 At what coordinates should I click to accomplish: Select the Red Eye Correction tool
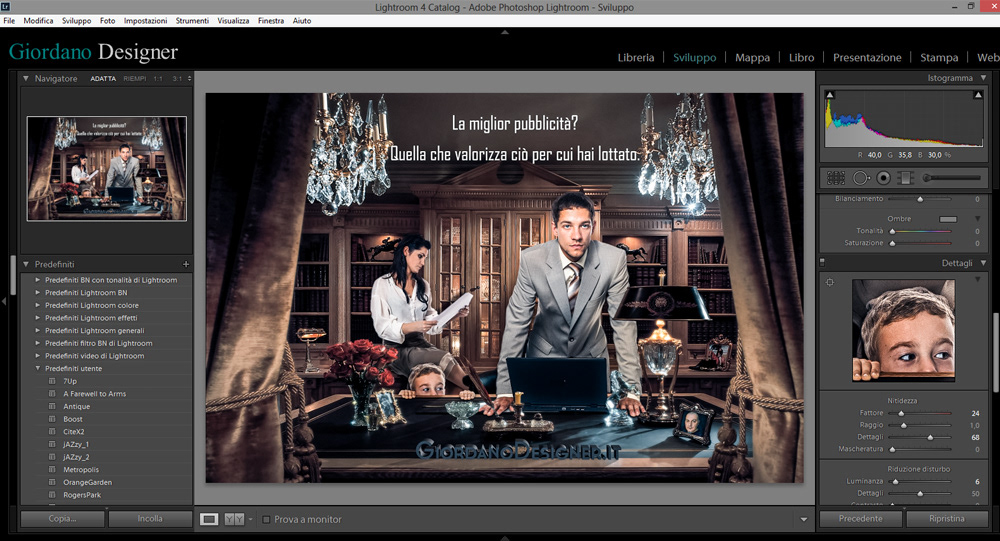(883, 178)
